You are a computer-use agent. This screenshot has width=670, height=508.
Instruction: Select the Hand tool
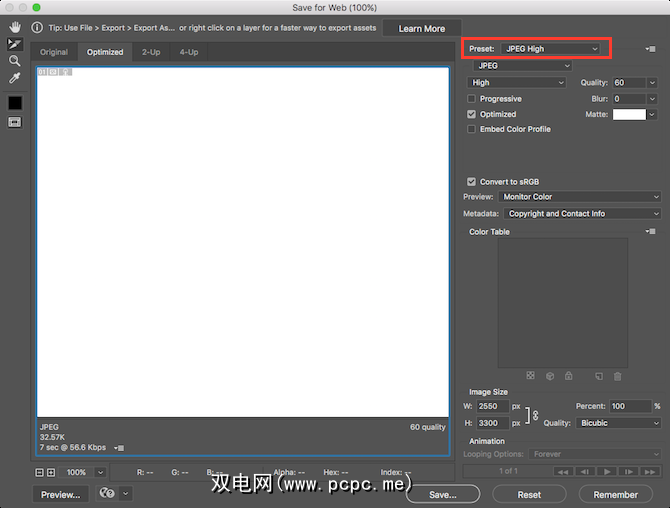pyautogui.click(x=15, y=28)
